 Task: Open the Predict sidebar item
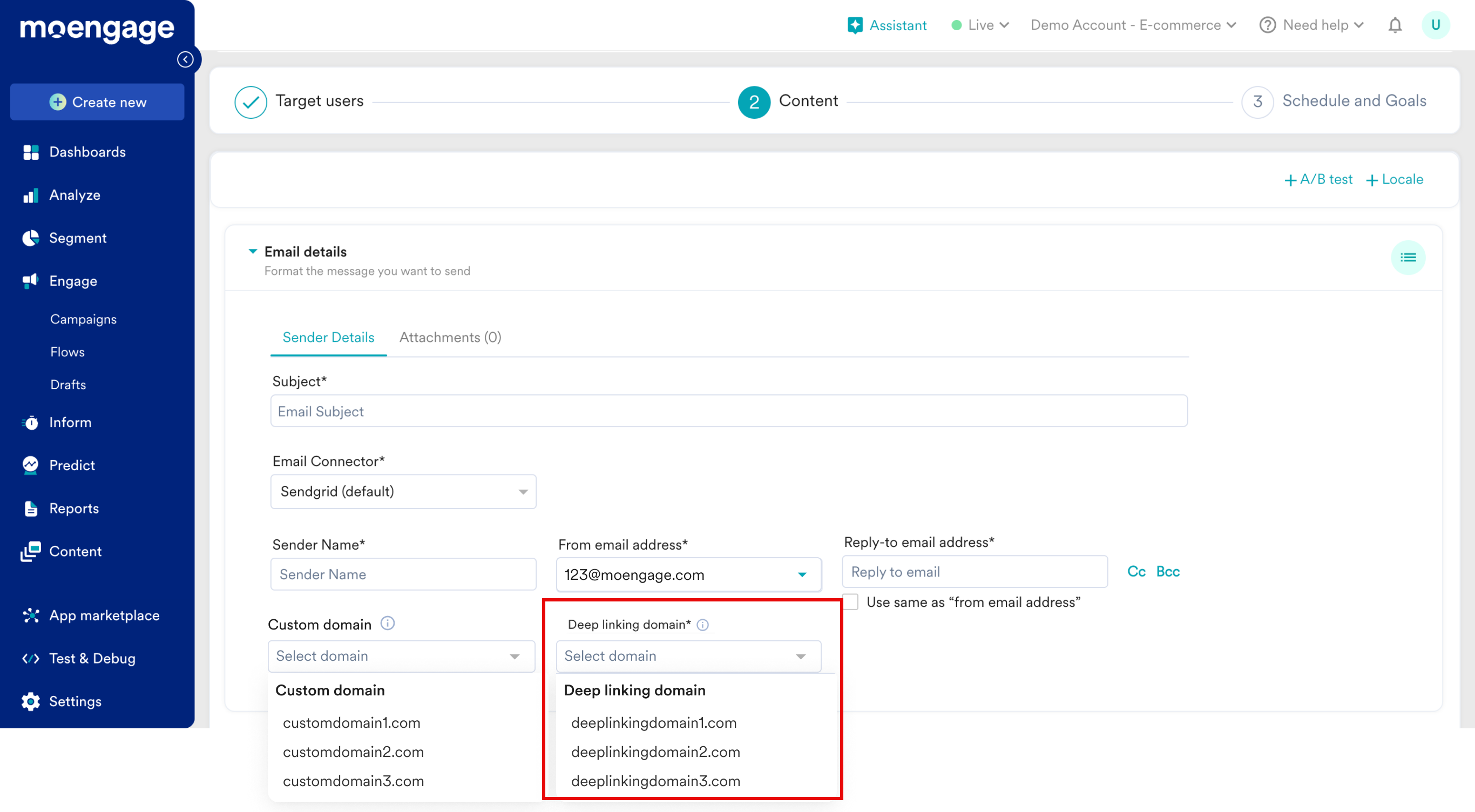[72, 465]
